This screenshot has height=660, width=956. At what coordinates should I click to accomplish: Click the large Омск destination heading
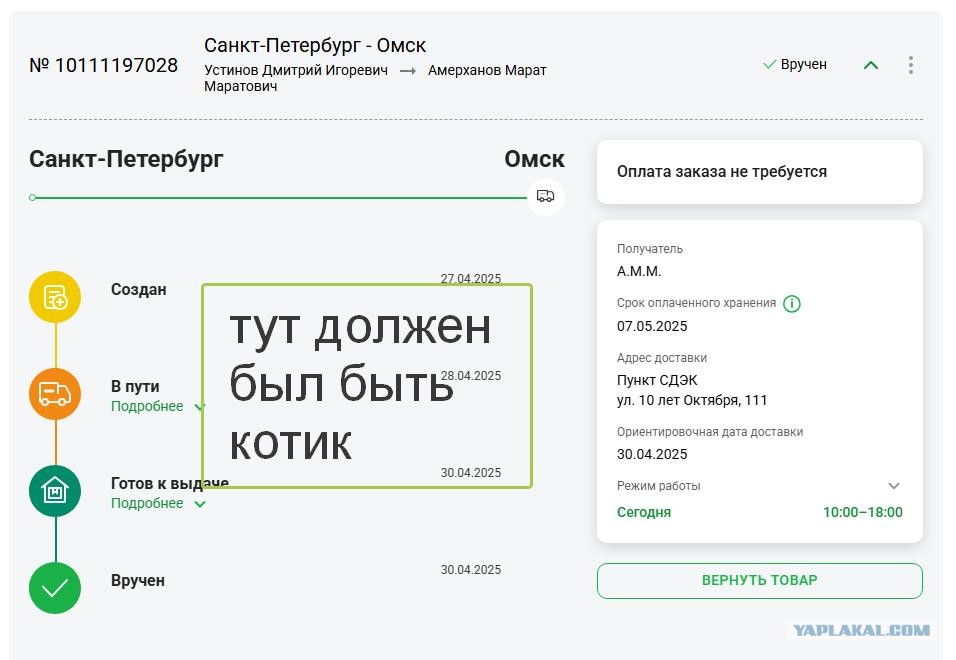(534, 159)
